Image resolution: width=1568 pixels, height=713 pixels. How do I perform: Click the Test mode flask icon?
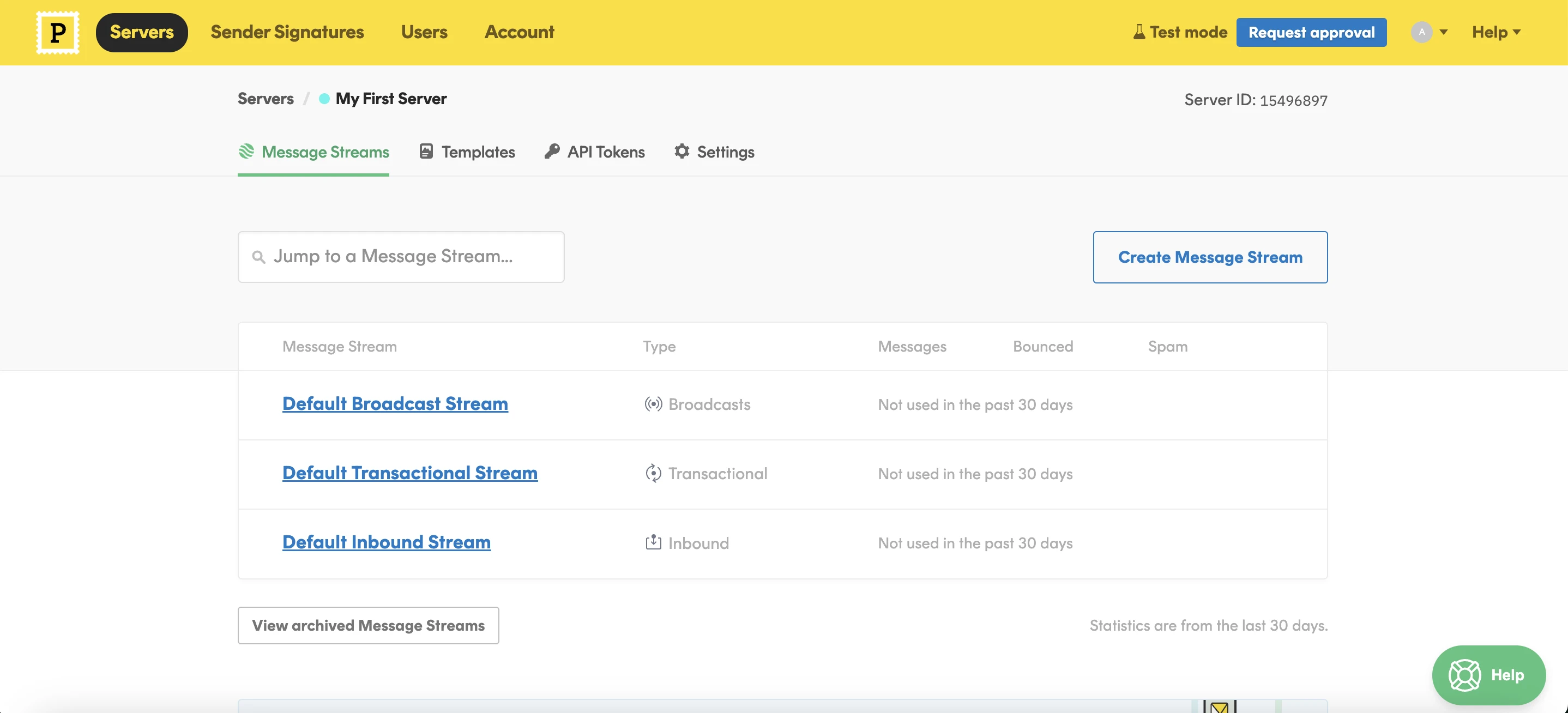coord(1138,32)
